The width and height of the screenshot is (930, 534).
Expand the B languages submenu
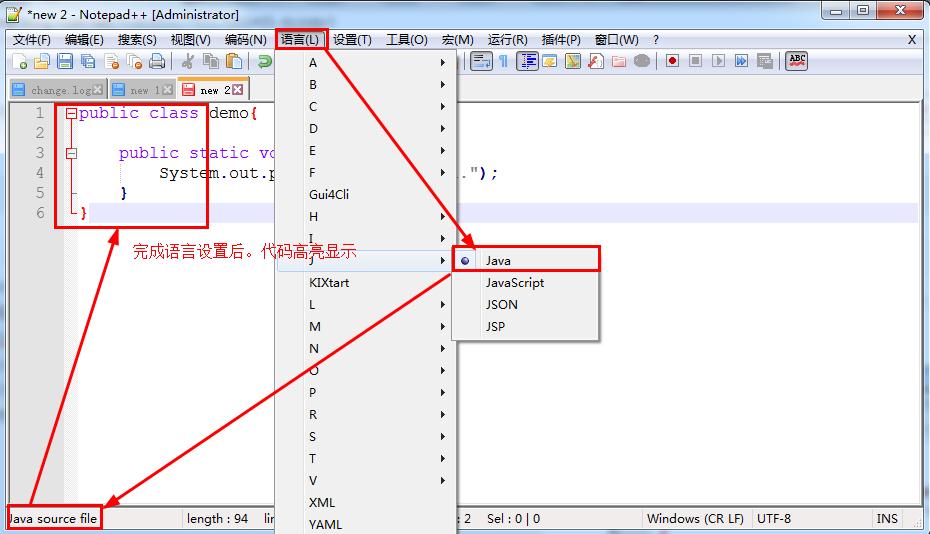tap(365, 84)
